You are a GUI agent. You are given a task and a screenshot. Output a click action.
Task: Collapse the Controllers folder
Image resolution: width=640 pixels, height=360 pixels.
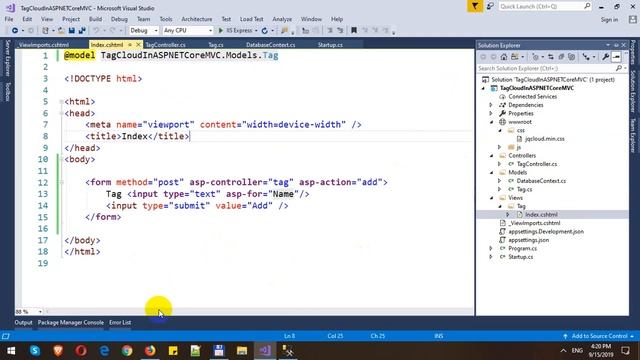pos(491,156)
